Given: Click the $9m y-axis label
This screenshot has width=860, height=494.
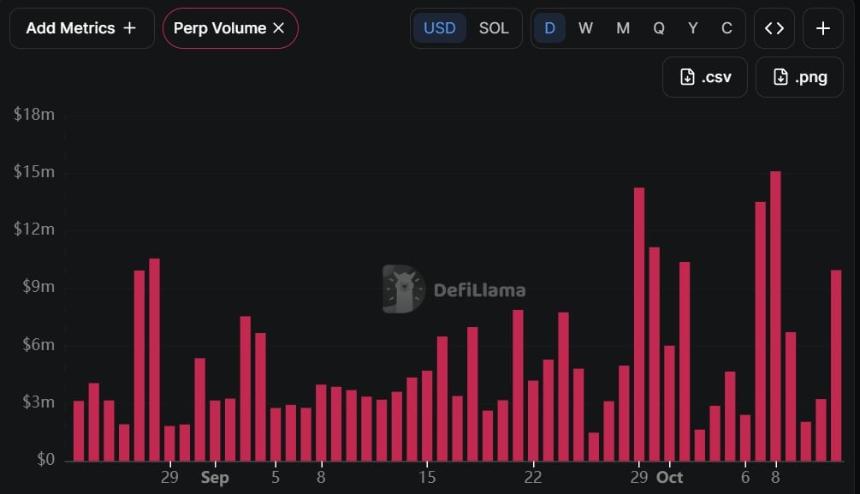Looking at the screenshot, I should [38, 287].
